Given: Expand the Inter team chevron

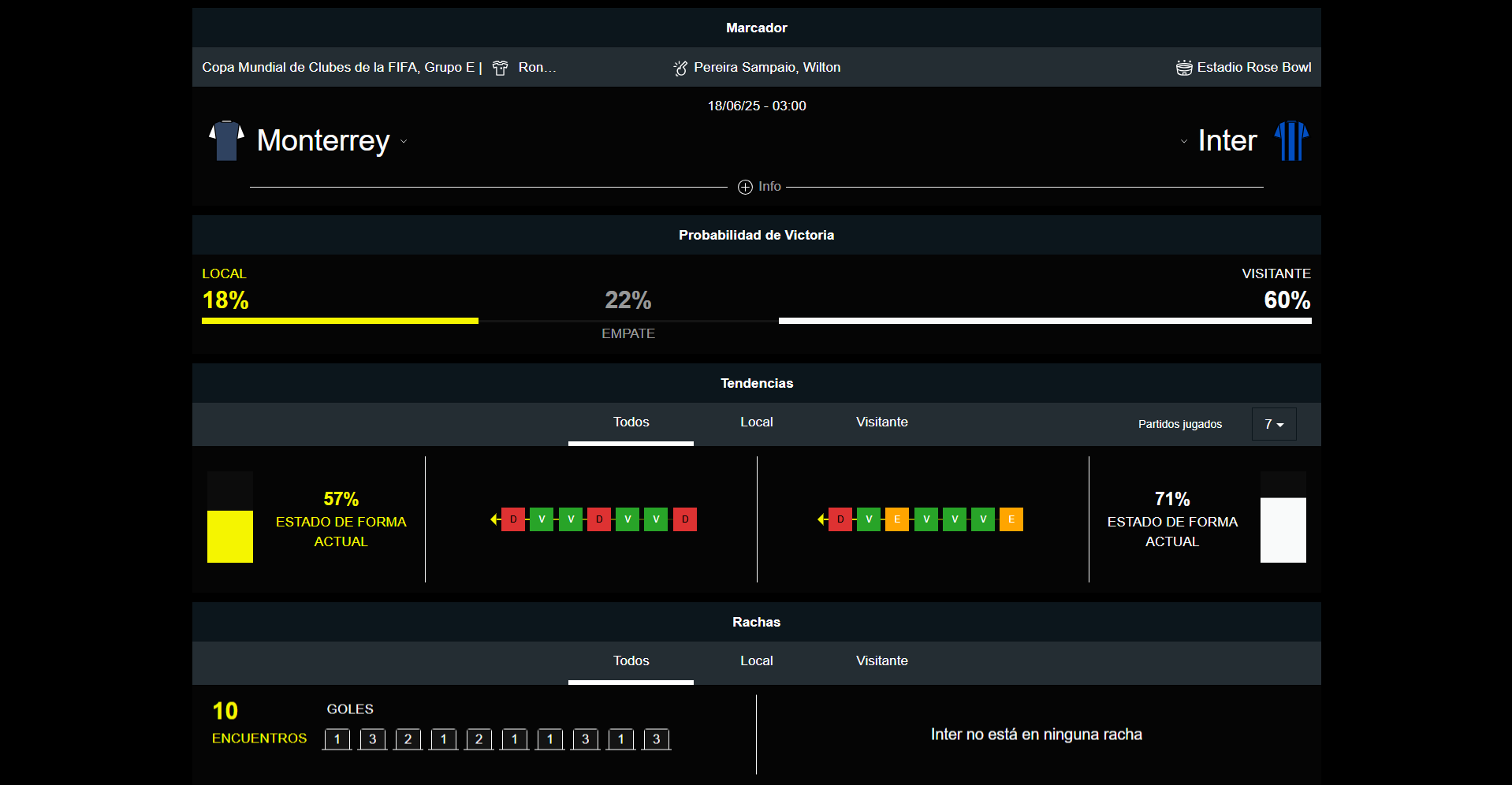Looking at the screenshot, I should pyautogui.click(x=1183, y=142).
